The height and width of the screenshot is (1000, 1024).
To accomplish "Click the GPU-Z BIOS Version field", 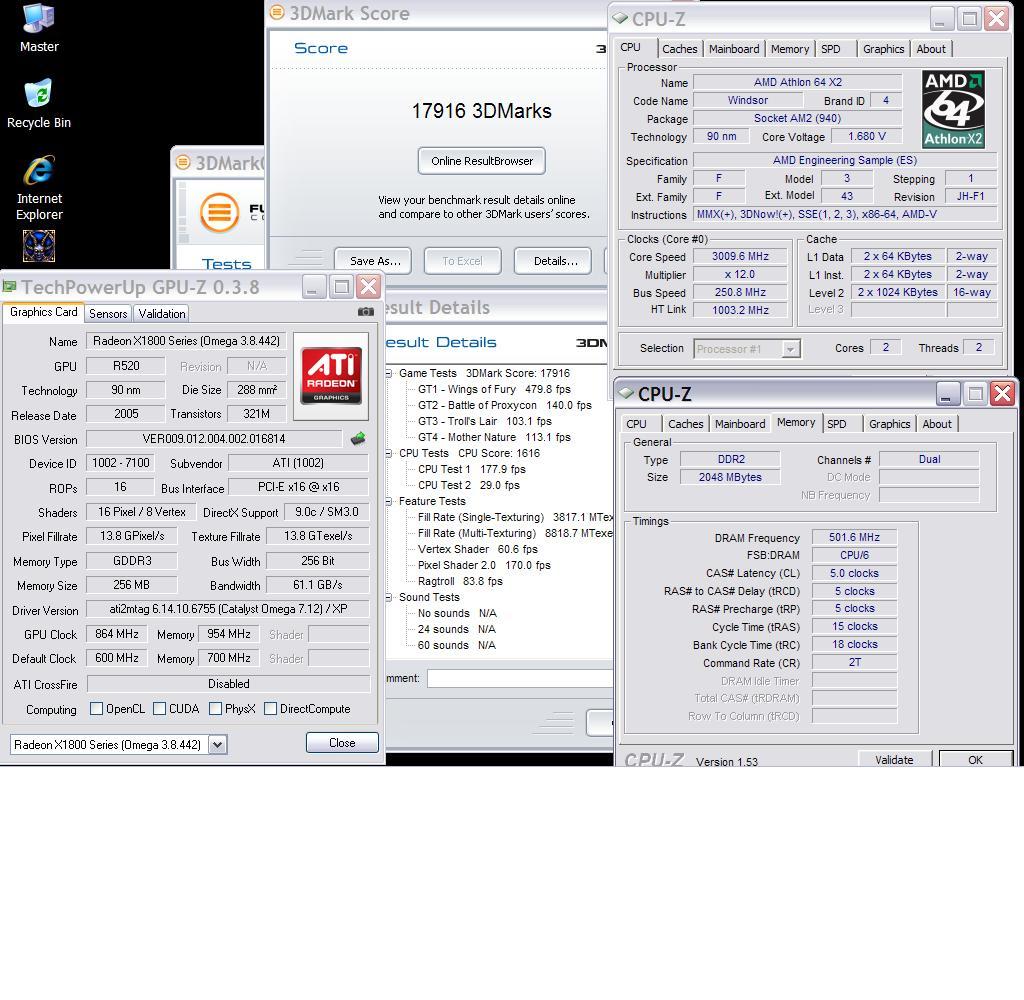I will (214, 439).
